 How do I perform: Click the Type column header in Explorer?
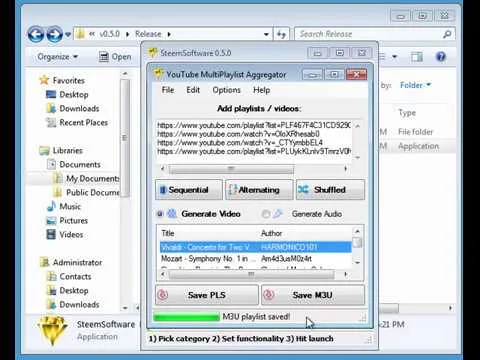pyautogui.click(x=407, y=113)
